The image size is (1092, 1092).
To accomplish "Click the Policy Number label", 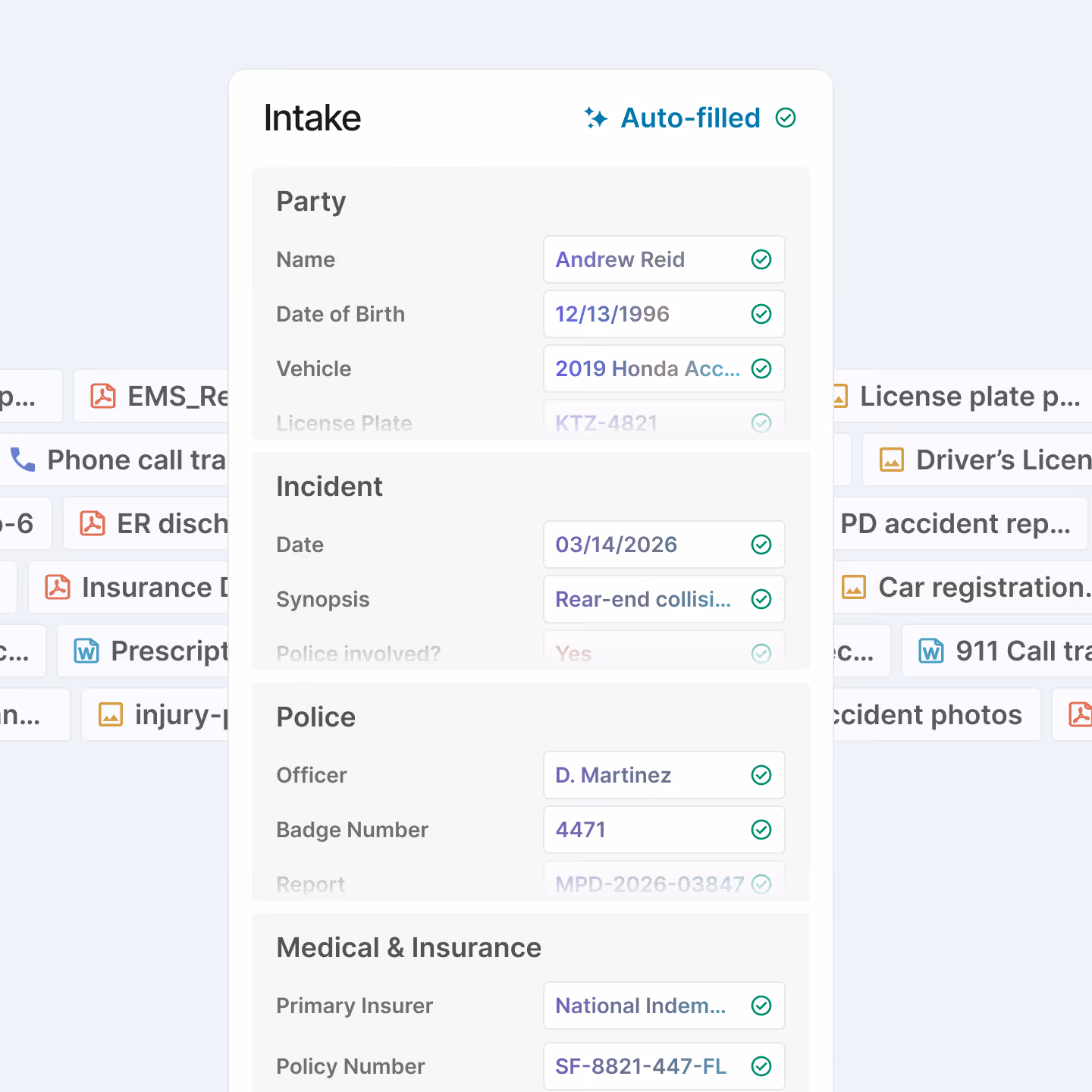I will click(x=350, y=1066).
